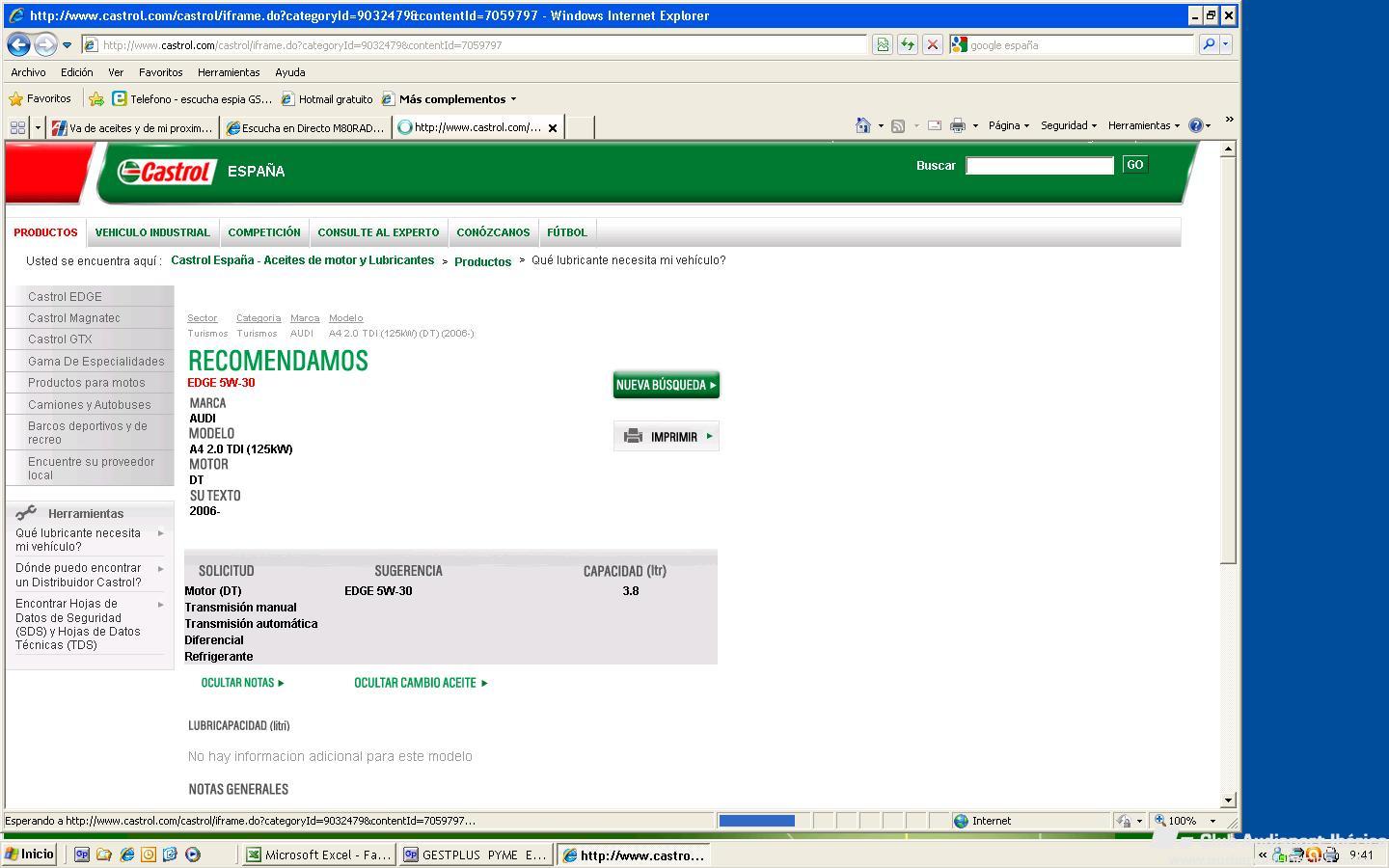Select the FÚTBOL navigation tab
This screenshot has width=1389, height=868.
click(567, 232)
